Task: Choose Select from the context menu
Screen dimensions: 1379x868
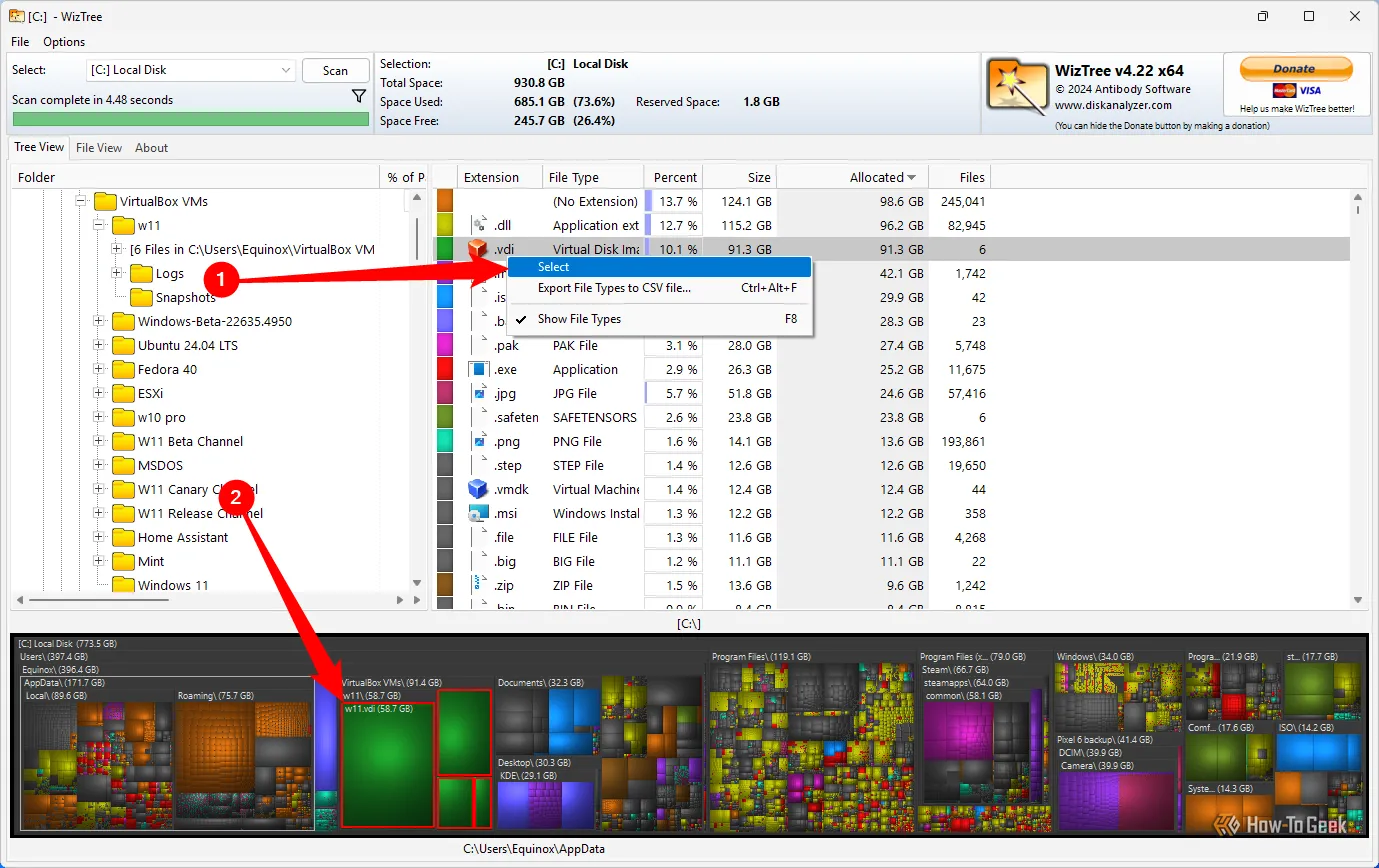Action: 554,267
